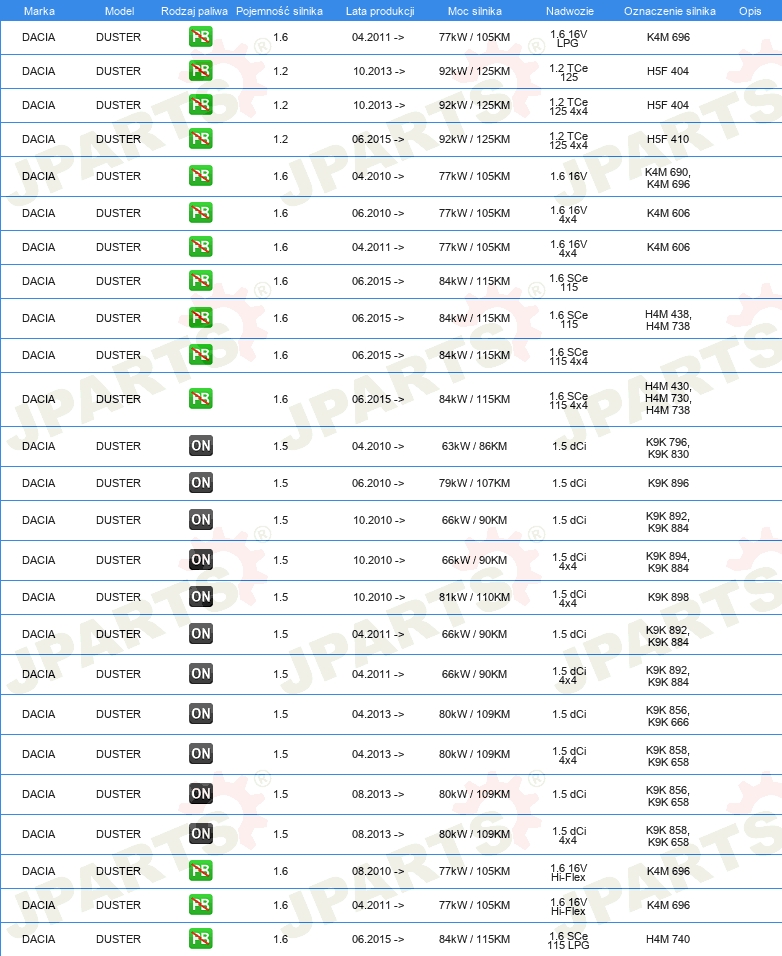Click the Nadwozie column header
The image size is (782, 956).
click(x=570, y=11)
